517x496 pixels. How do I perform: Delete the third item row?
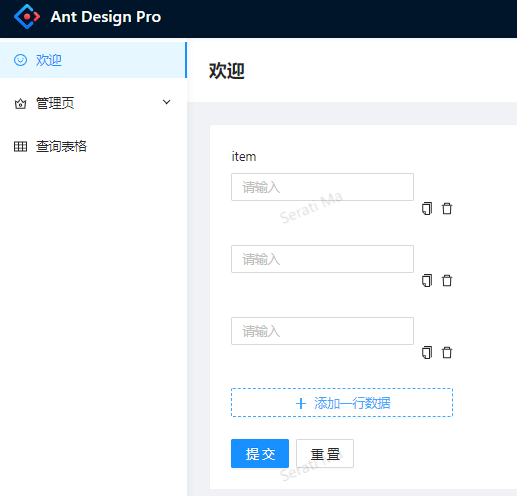click(x=447, y=353)
